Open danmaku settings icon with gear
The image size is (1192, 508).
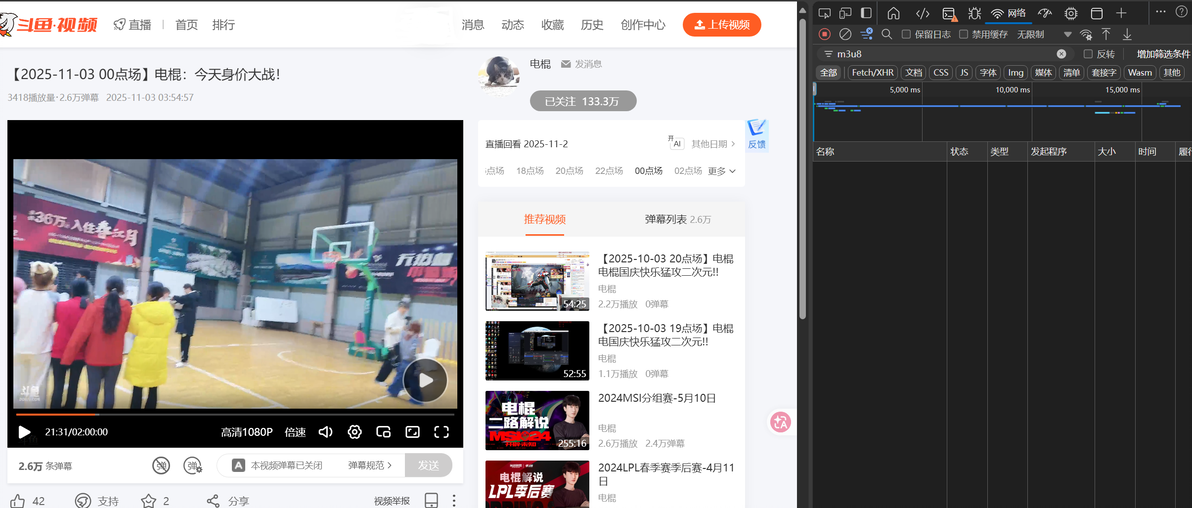(193, 465)
